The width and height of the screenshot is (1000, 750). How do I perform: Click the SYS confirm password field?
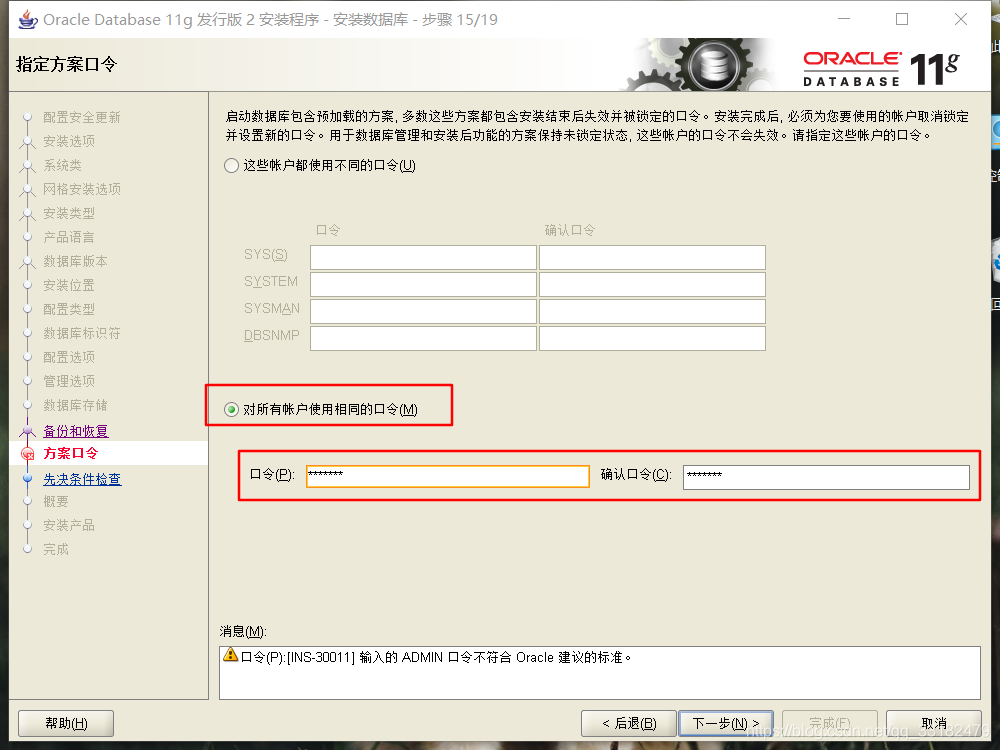(x=652, y=258)
